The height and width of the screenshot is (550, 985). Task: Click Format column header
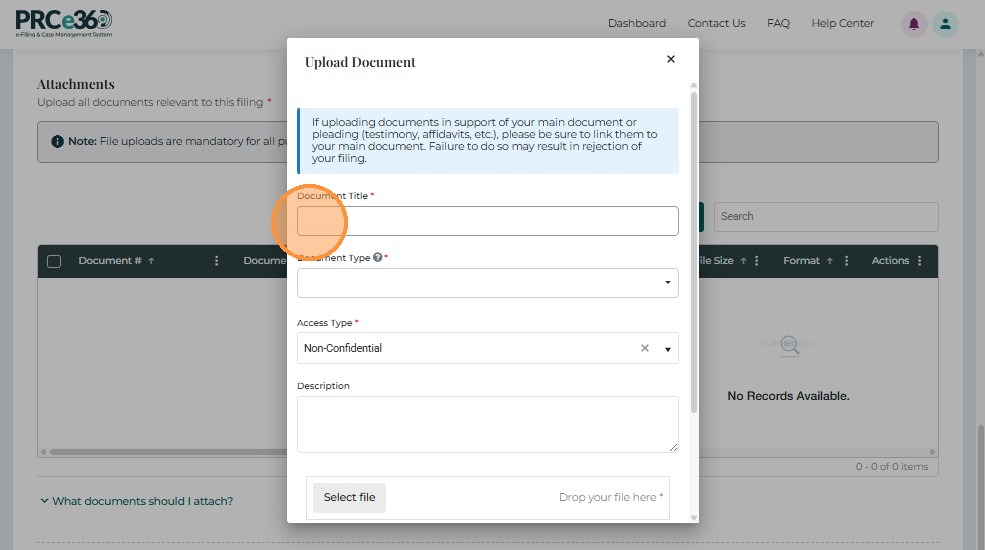801,261
